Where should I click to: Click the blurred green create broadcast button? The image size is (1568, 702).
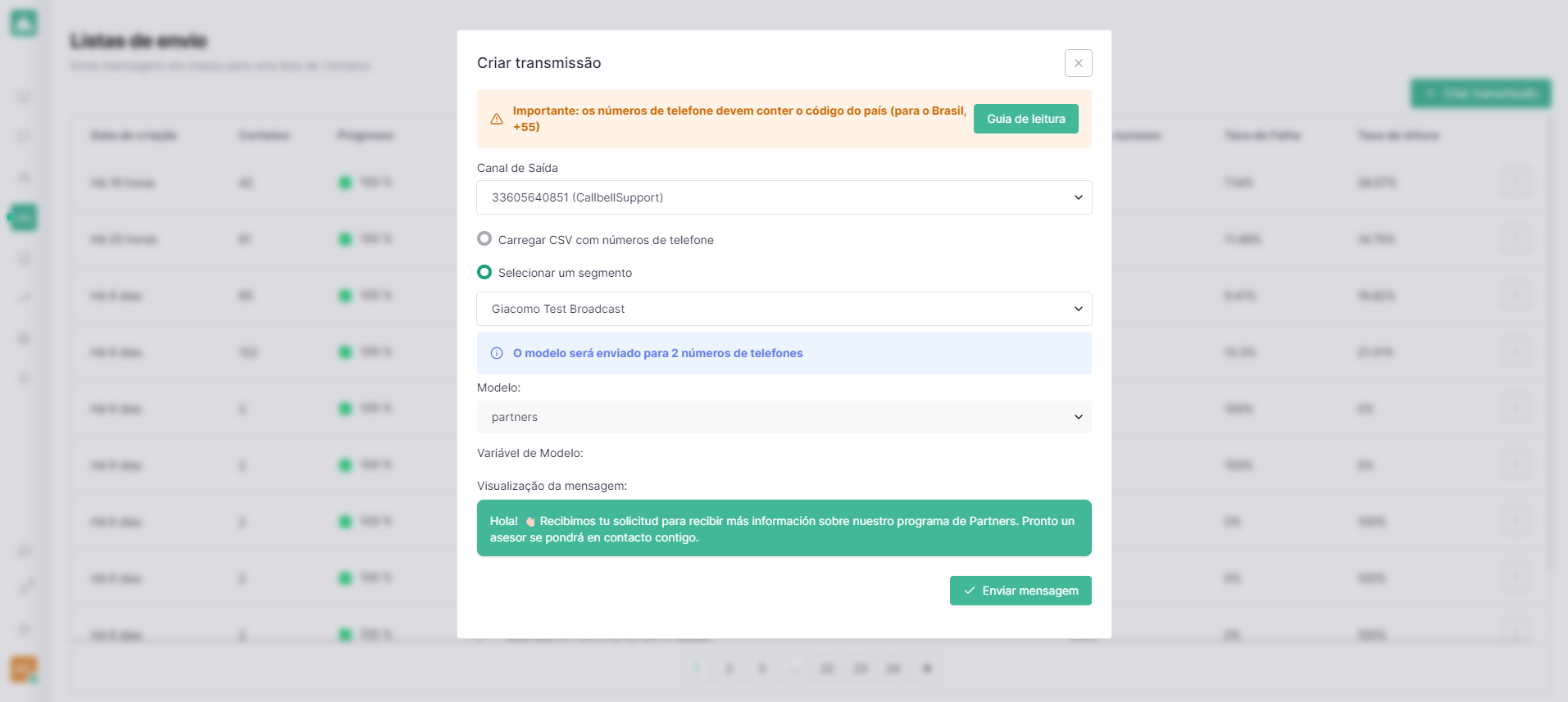point(1480,93)
